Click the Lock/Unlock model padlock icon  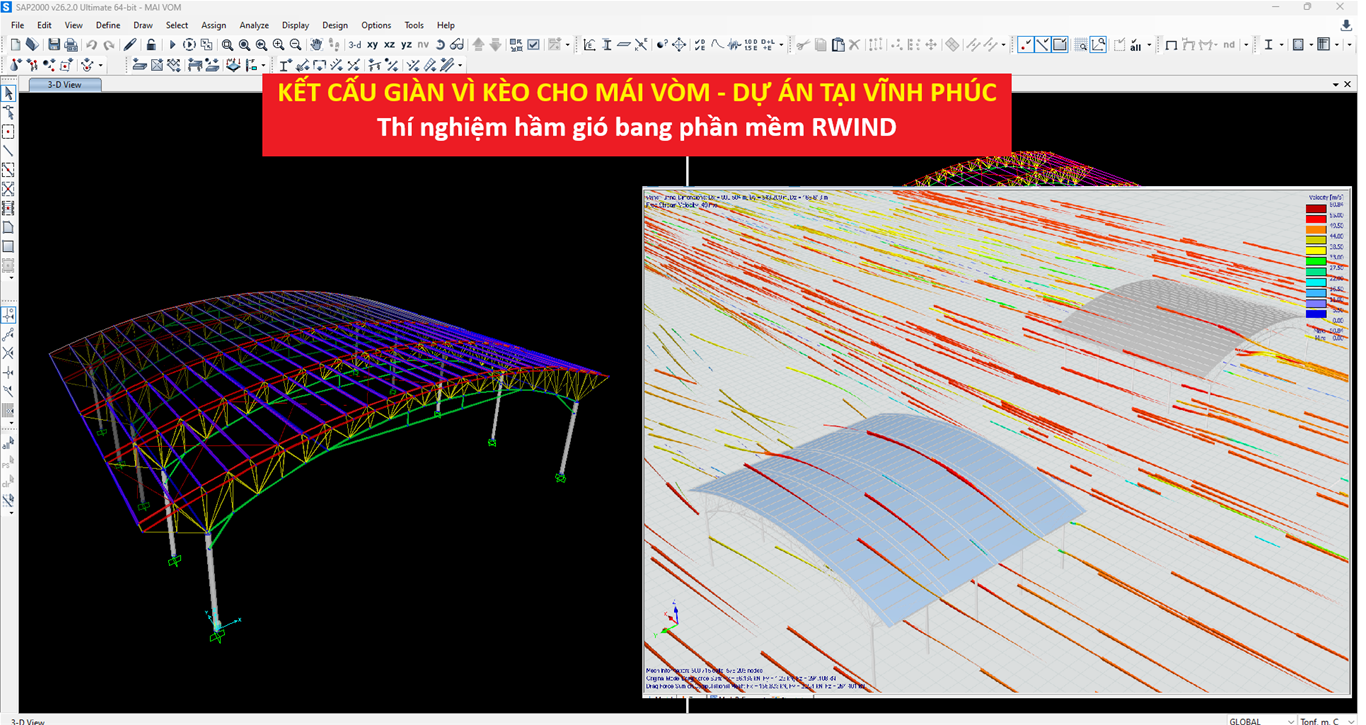[x=151, y=45]
